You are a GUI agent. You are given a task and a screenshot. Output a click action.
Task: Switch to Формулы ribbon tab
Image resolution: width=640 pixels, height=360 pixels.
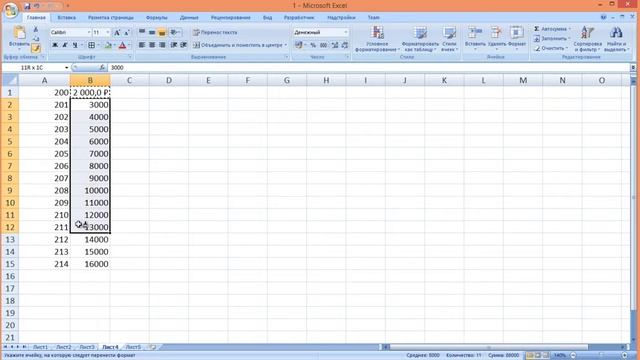click(x=156, y=18)
